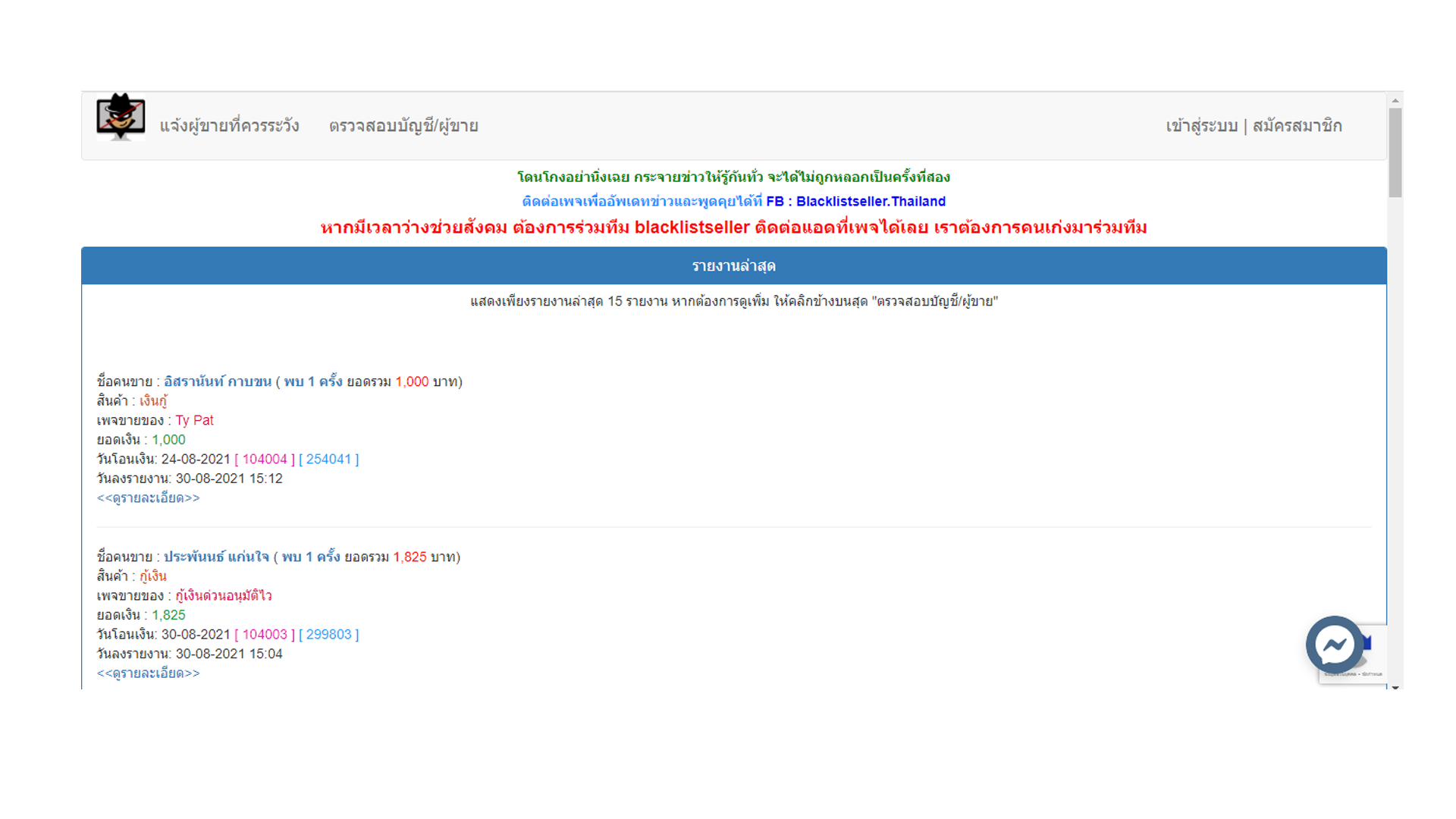The image size is (1456, 819).
Task: Click the blacklist hacker logo icon
Action: pyautogui.click(x=121, y=118)
